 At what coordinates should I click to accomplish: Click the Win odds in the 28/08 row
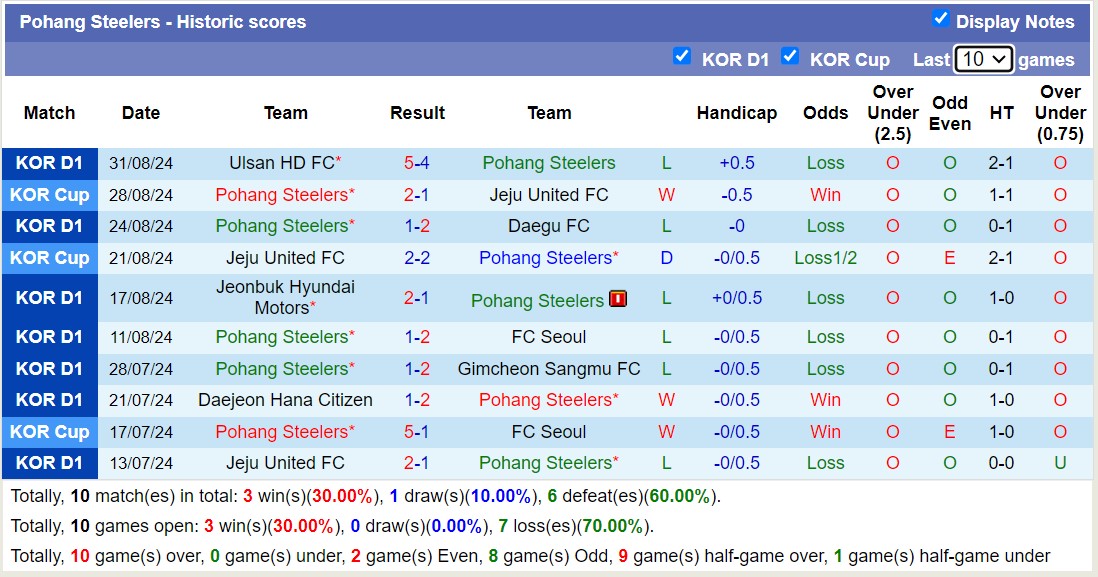pyautogui.click(x=825, y=195)
